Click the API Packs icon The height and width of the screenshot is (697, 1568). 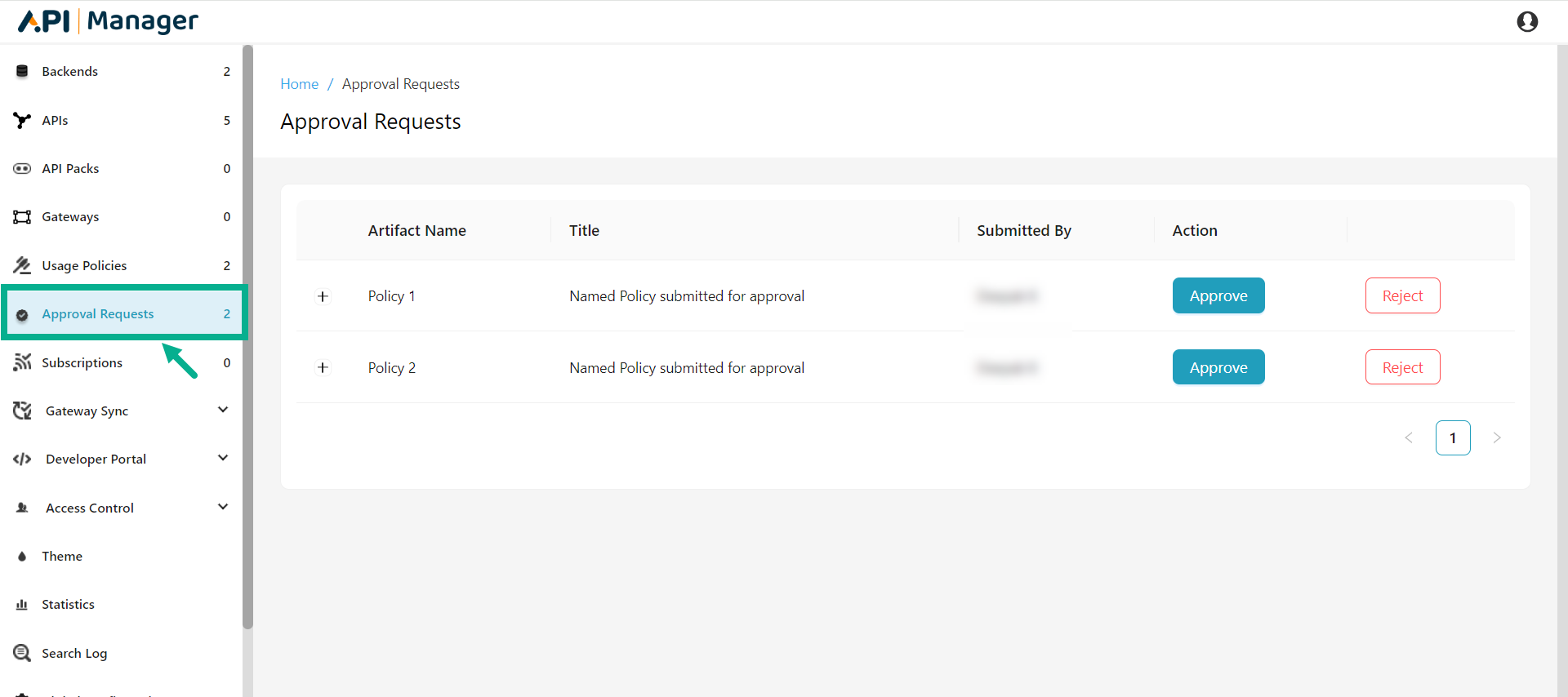pyautogui.click(x=22, y=169)
